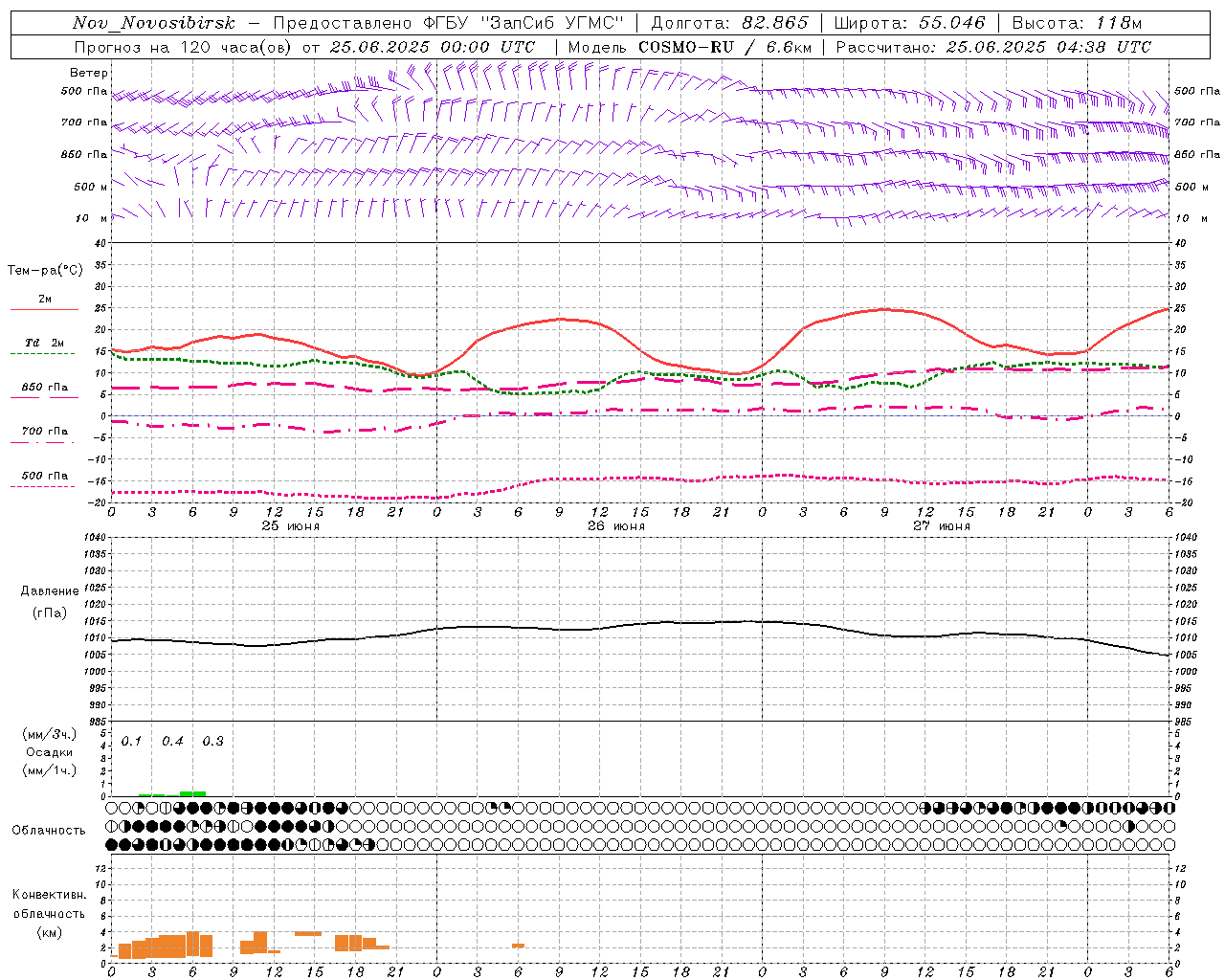Select the (мм/1ч.) precipitation unit label
1225x980 pixels.
coord(49,770)
